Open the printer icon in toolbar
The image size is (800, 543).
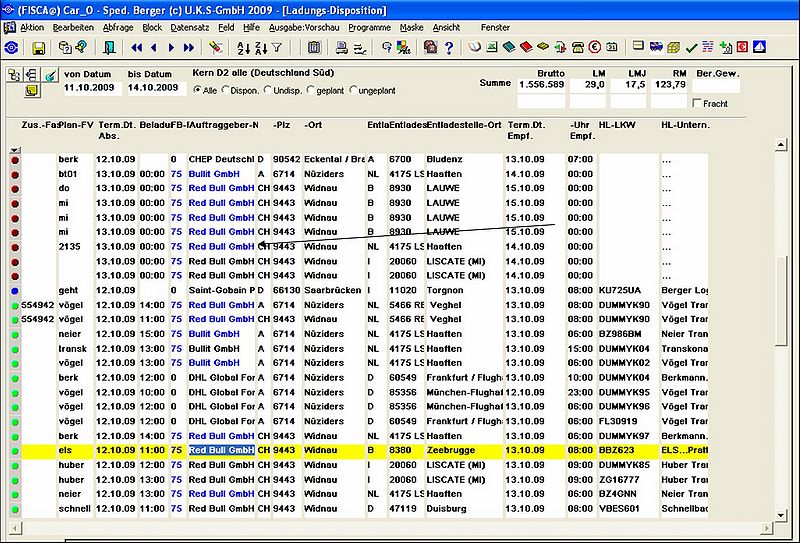coord(342,48)
